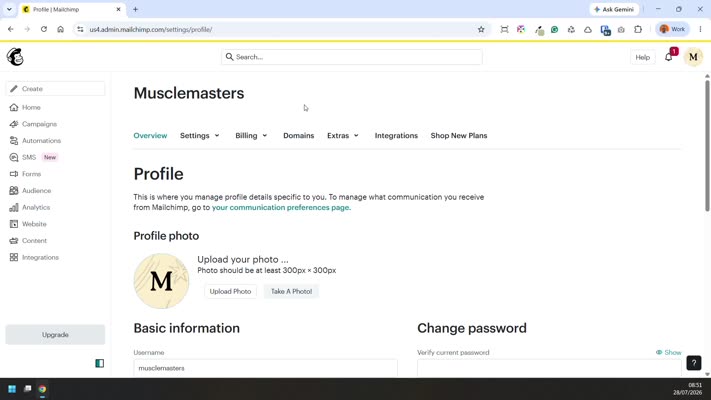Expand the Settings dropdown menu

pos(200,136)
